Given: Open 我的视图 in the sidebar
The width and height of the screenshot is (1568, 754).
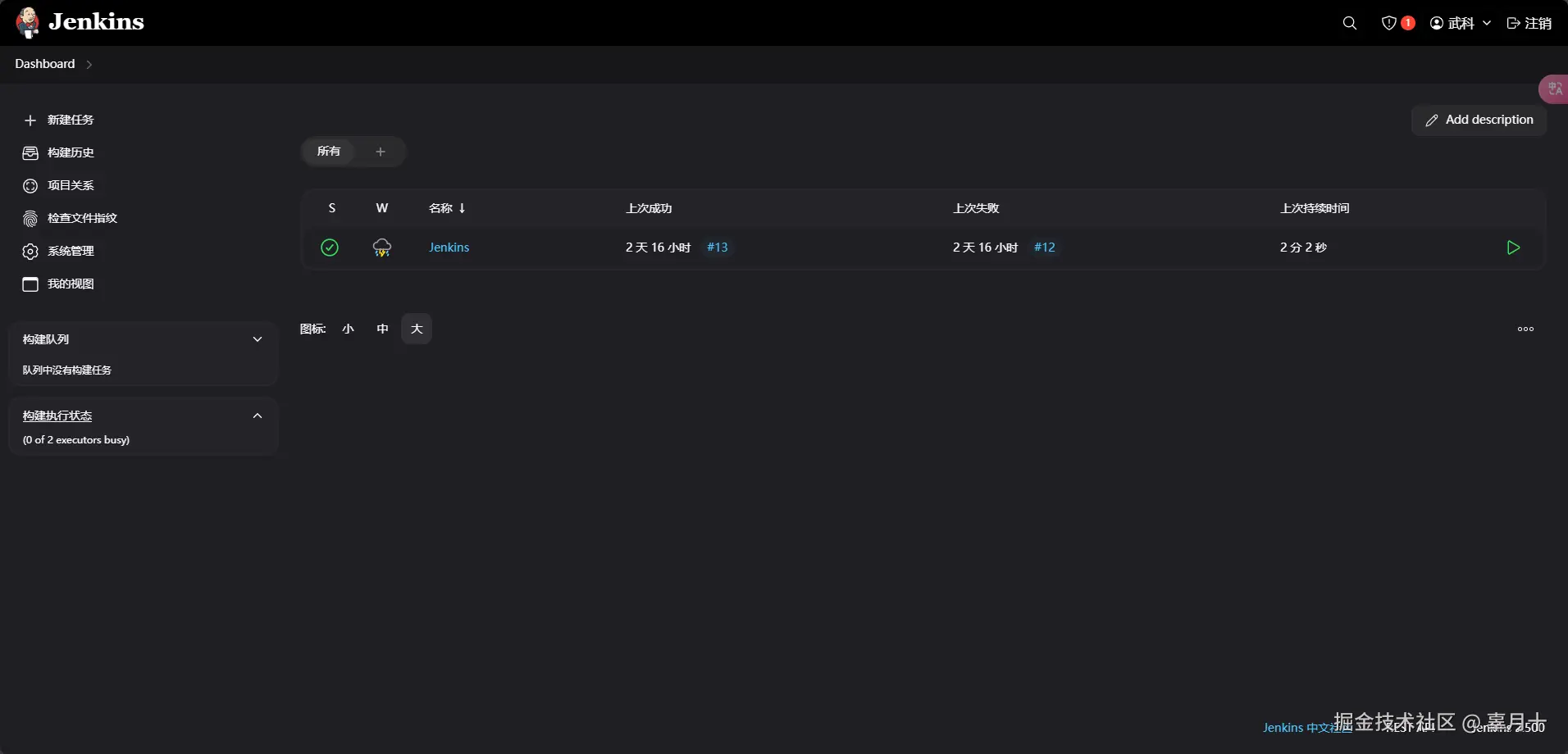Looking at the screenshot, I should (59, 284).
